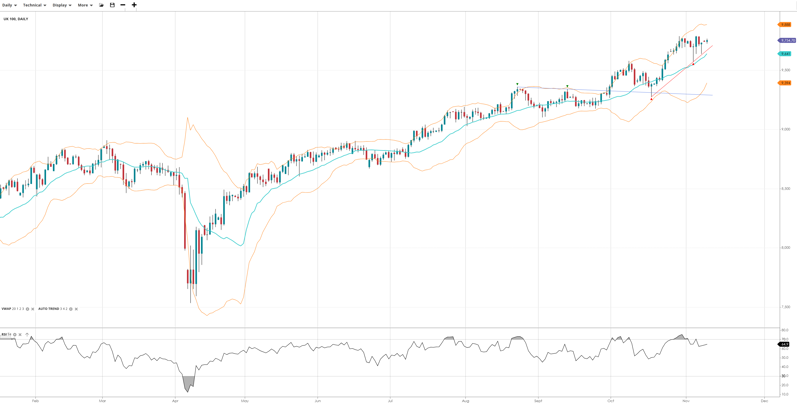Open VWAP indicator settings gear

click(28, 309)
